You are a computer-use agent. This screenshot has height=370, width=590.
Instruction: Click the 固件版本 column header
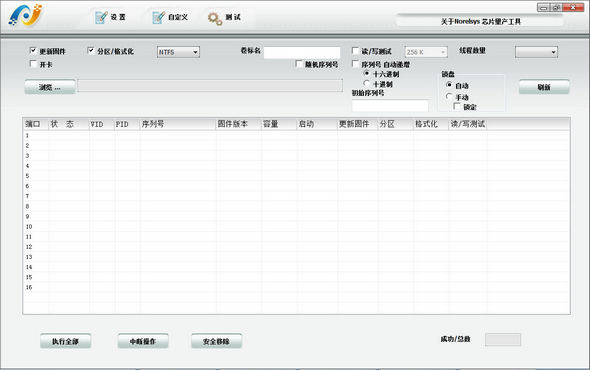click(x=239, y=124)
